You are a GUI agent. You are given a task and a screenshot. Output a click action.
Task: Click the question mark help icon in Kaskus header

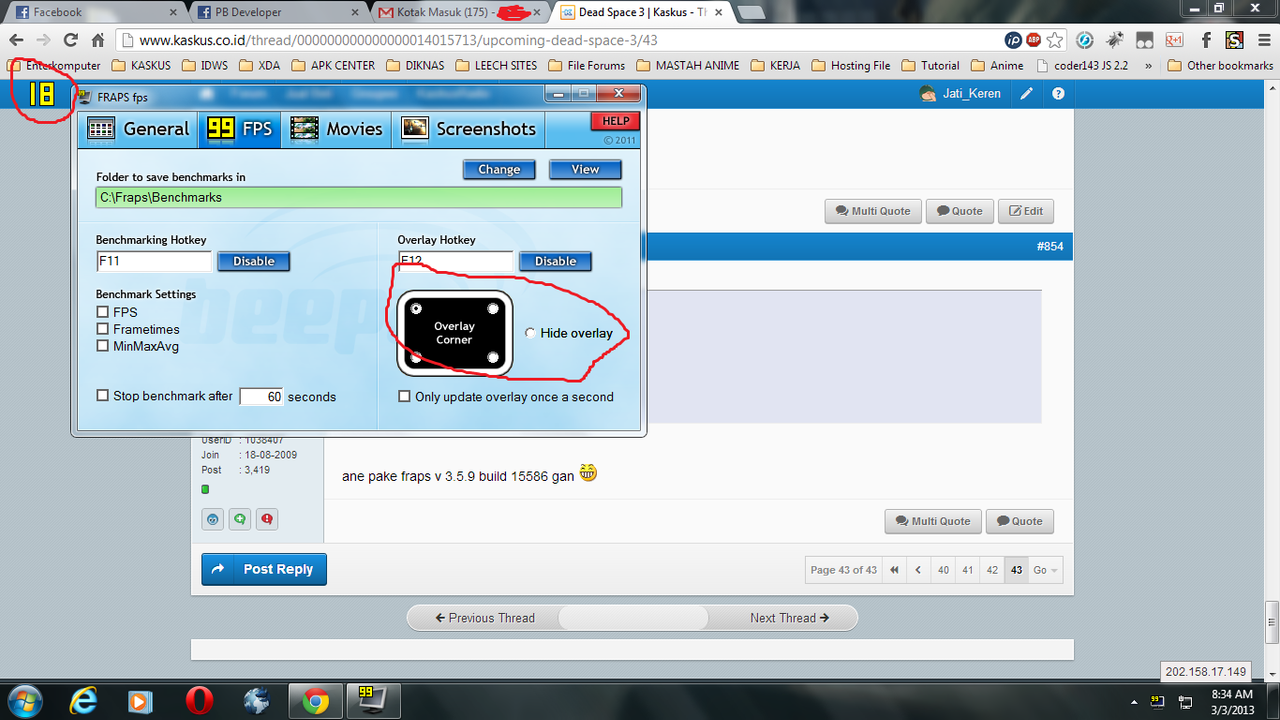(x=1058, y=94)
